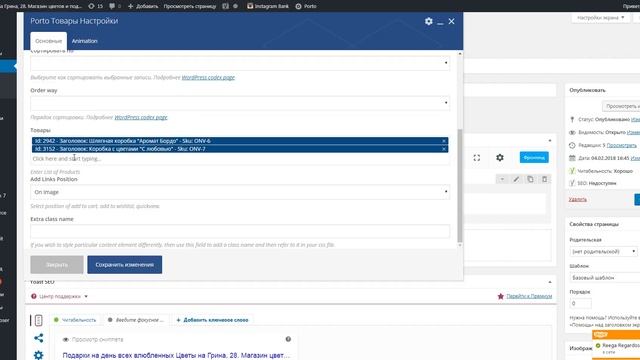Open the page builder settings gear icon
Image resolution: width=640 pixels, height=360 pixels.
coord(500,158)
